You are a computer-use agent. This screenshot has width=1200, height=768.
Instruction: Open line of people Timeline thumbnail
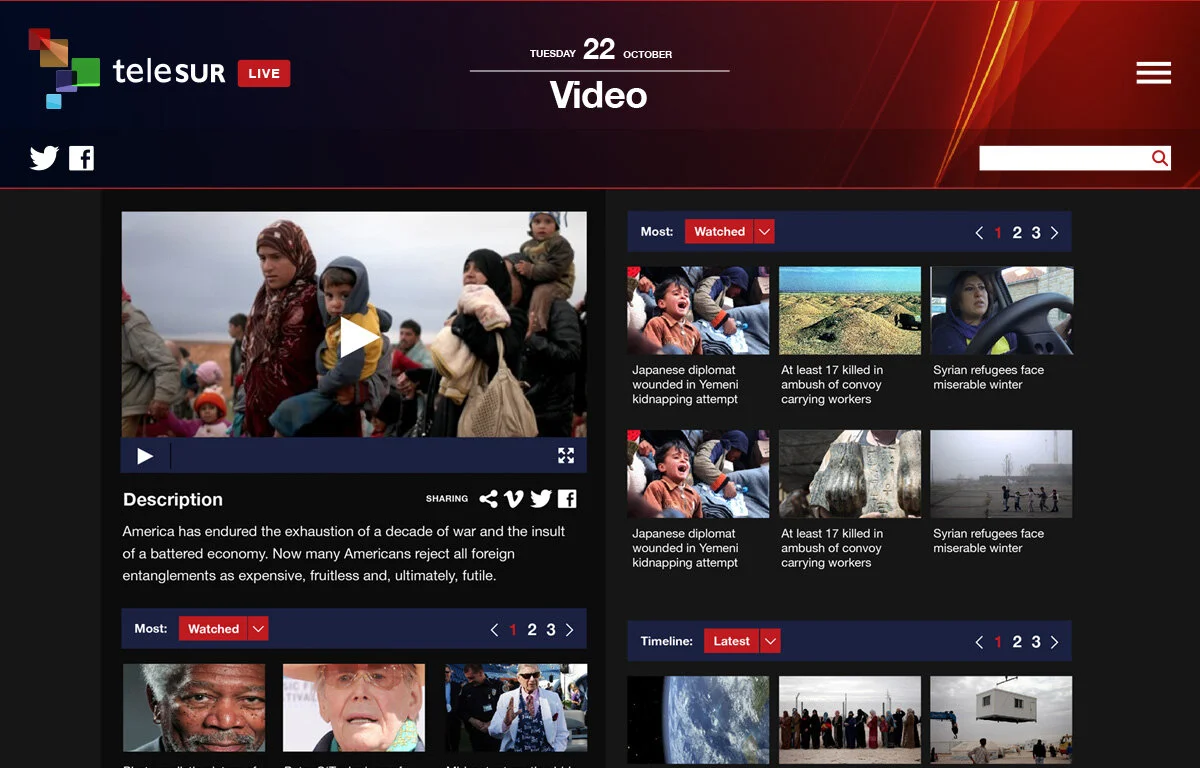850,720
